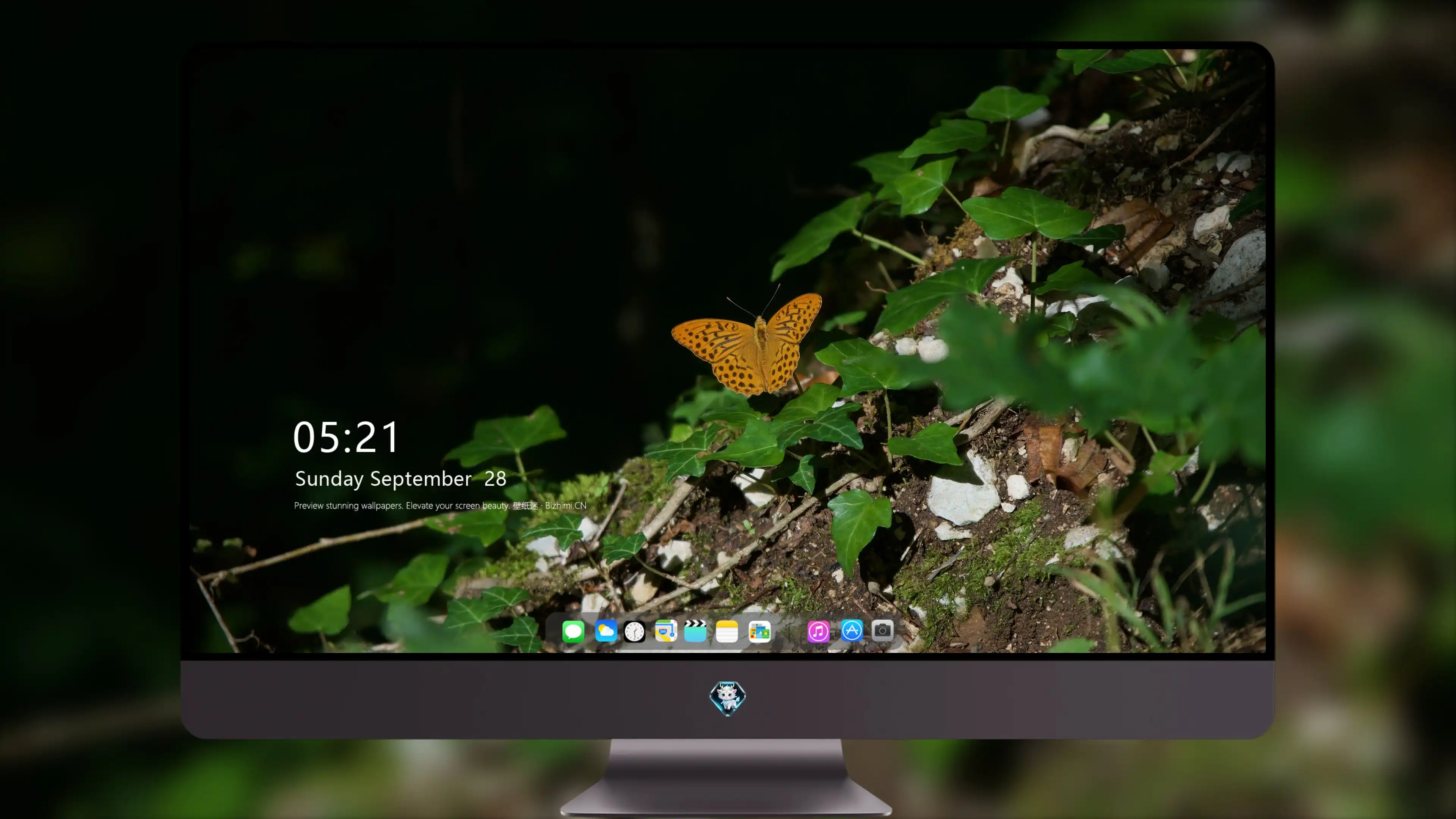Click the Bizhimi.CN text in the tagline
The image size is (1456, 819).
point(566,506)
